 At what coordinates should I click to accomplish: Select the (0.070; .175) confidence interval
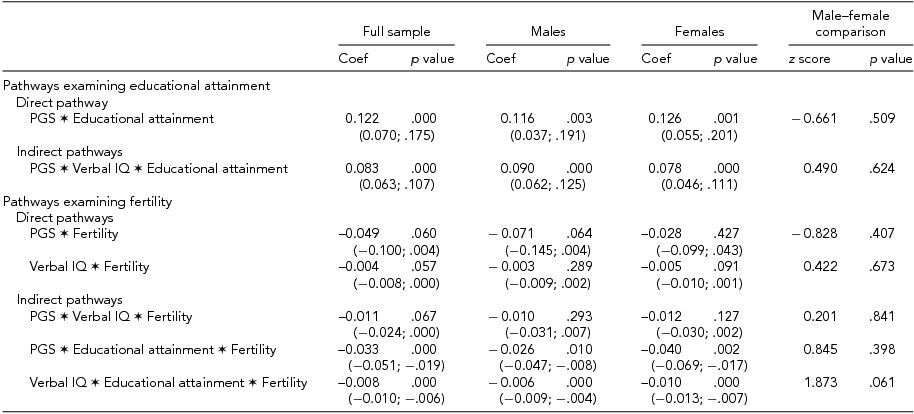tap(395, 135)
